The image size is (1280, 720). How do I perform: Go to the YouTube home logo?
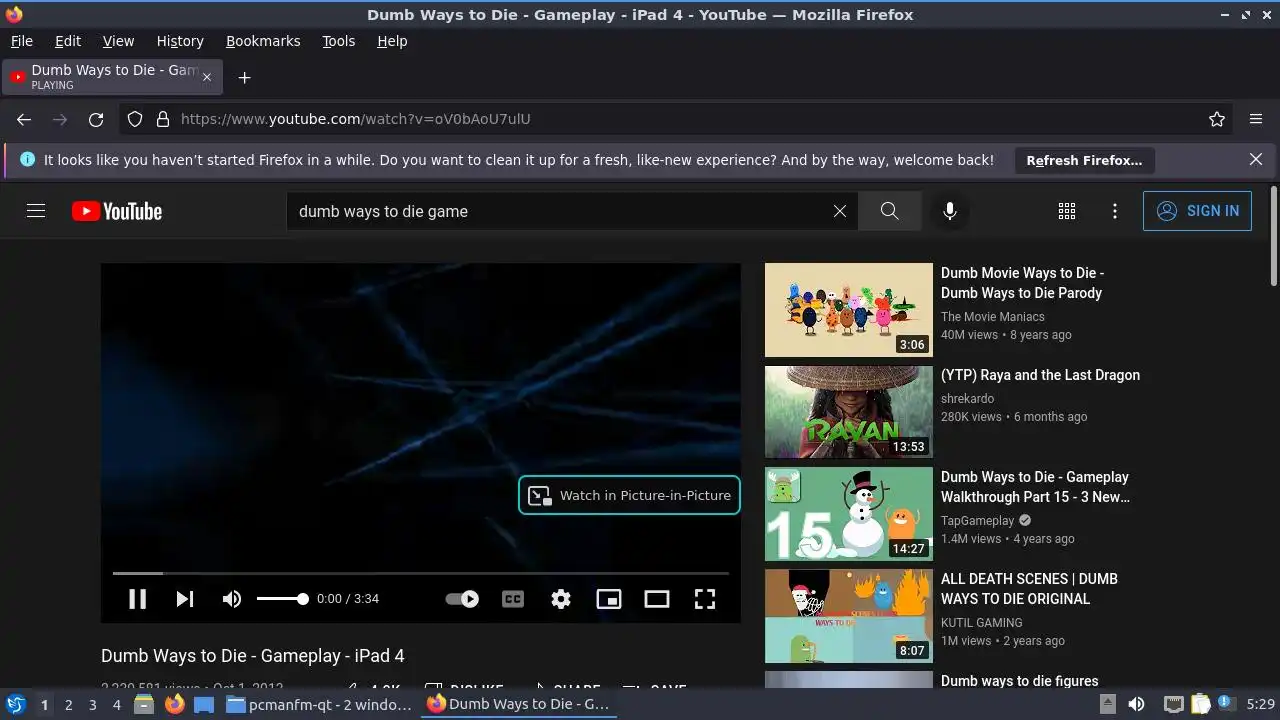tap(117, 211)
